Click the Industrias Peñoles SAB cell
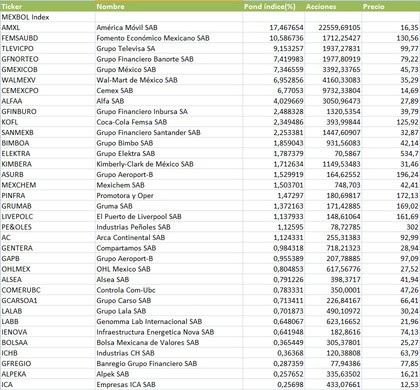 pyautogui.click(x=169, y=227)
